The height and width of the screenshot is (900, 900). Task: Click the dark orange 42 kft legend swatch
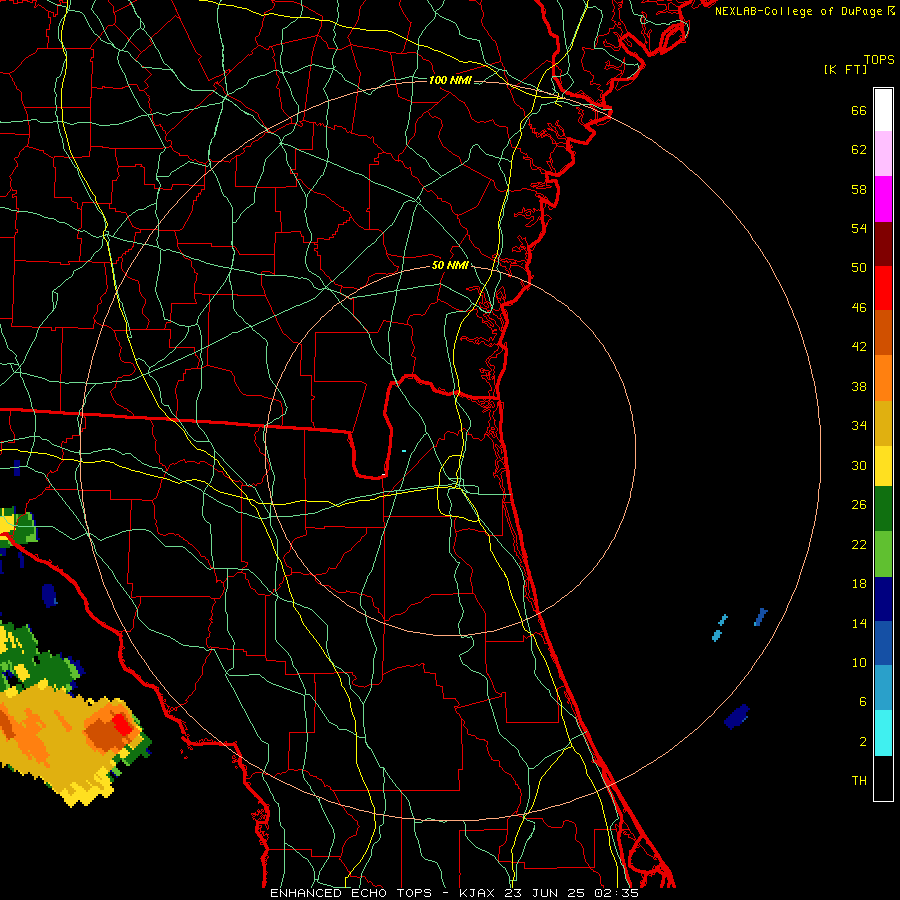[x=883, y=332]
